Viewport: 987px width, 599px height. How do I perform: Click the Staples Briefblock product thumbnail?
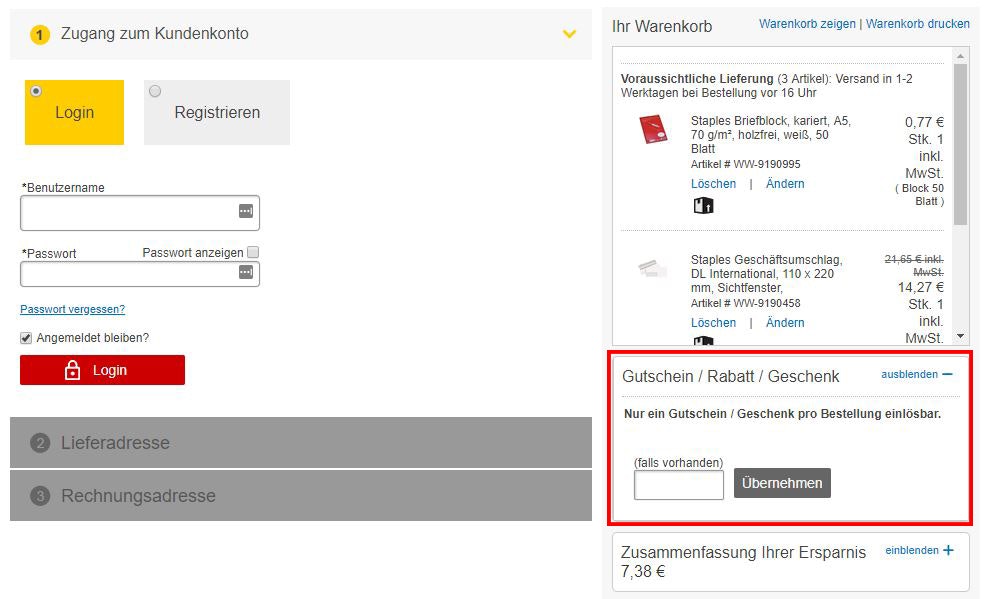point(653,129)
